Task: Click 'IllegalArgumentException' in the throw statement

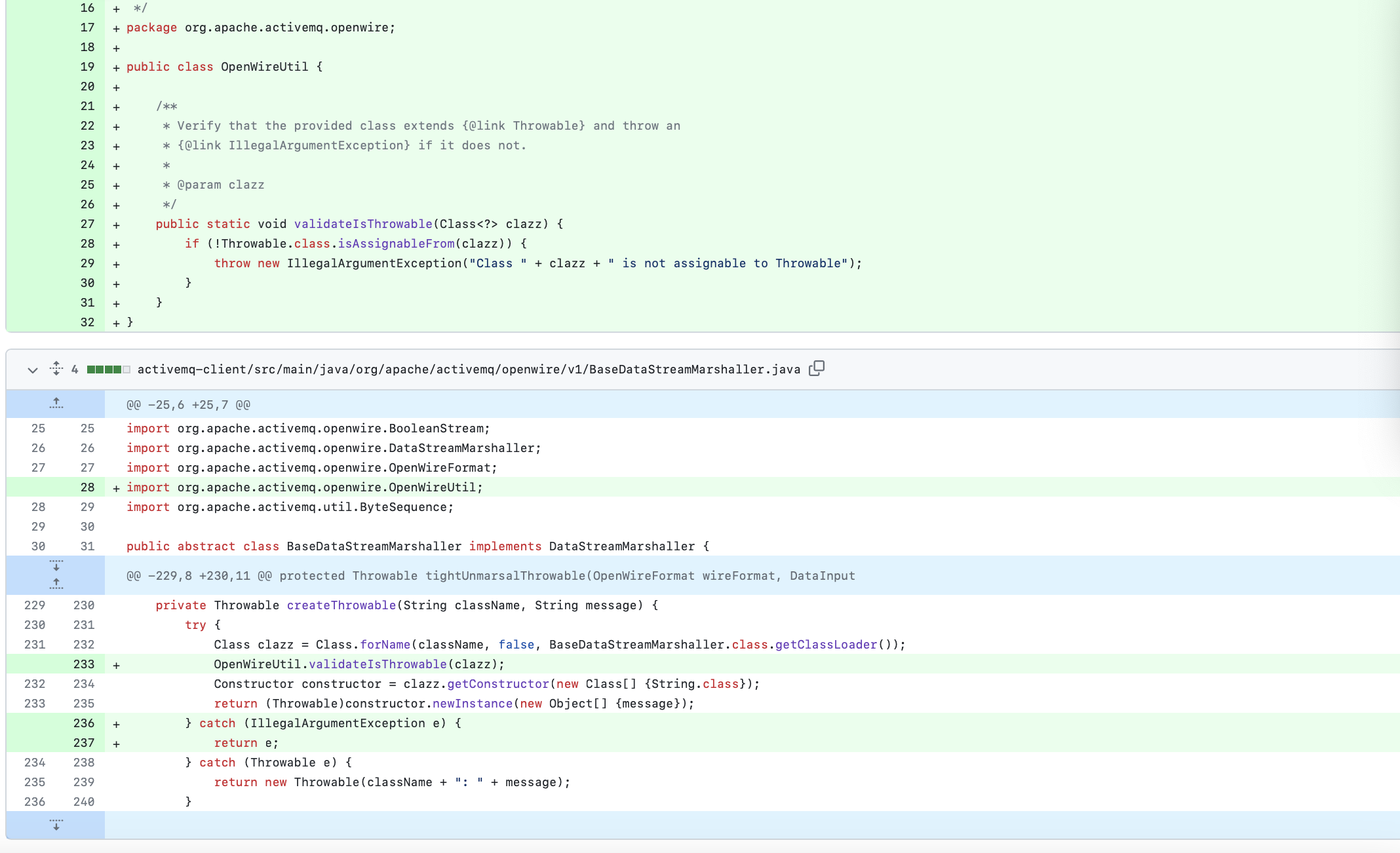Action: coord(374,263)
